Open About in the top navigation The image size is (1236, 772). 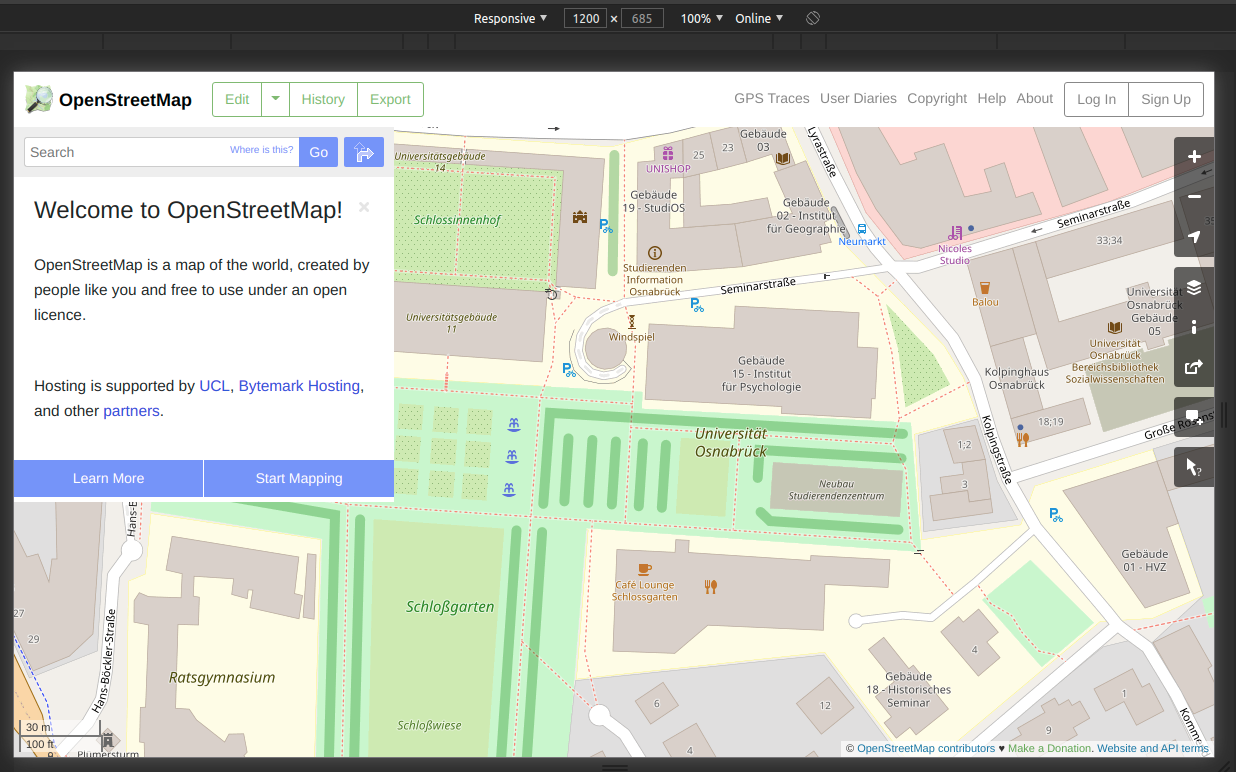1035,98
